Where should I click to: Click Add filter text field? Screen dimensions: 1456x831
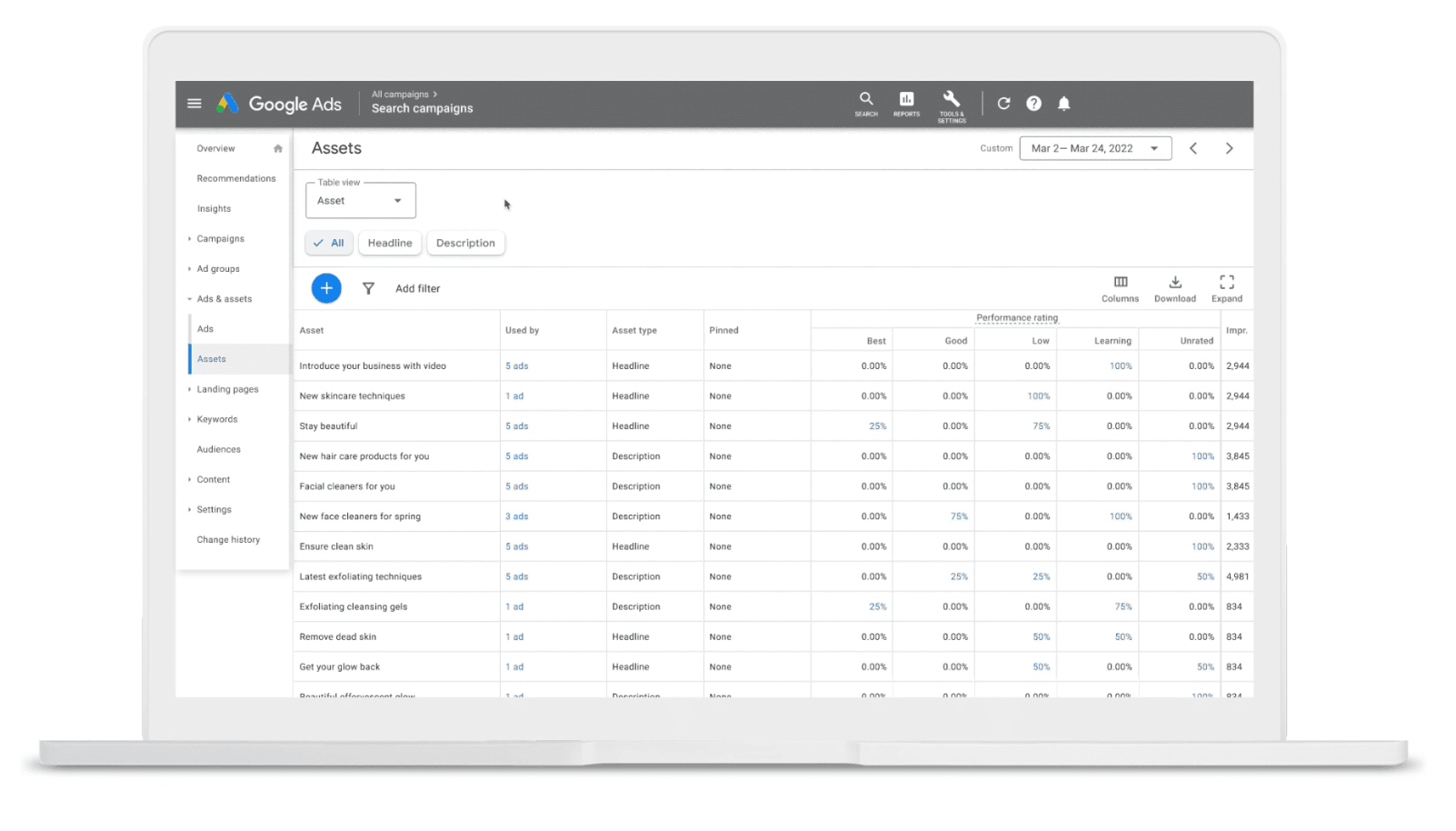(x=418, y=289)
